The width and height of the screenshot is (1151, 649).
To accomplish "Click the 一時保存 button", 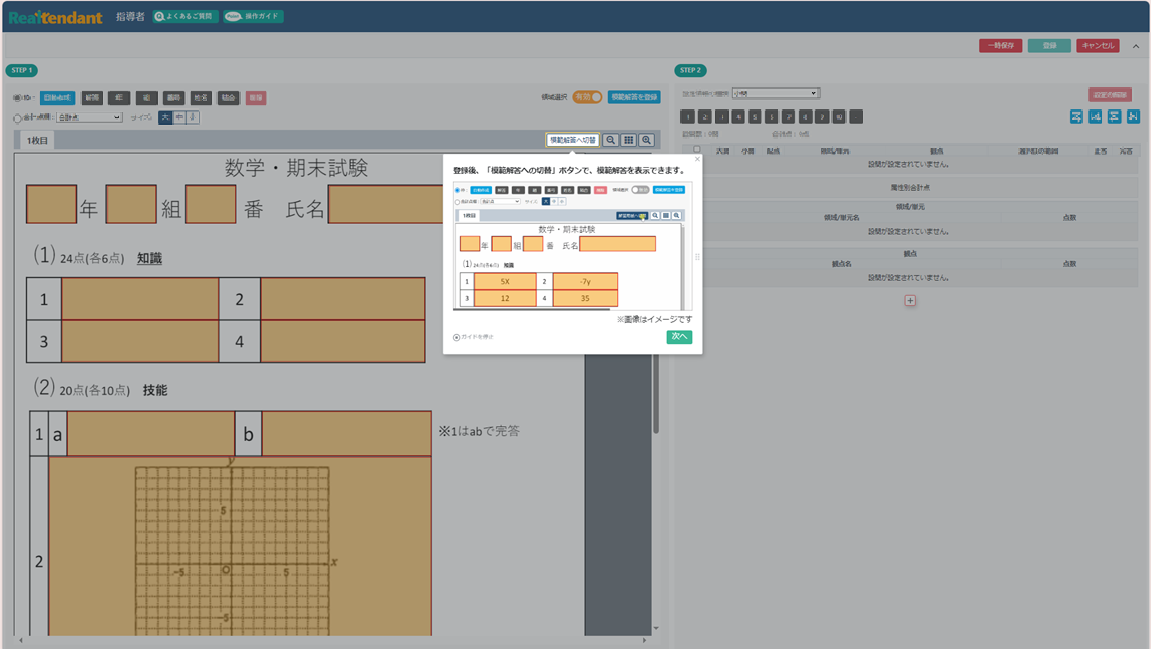I will 1000,46.
